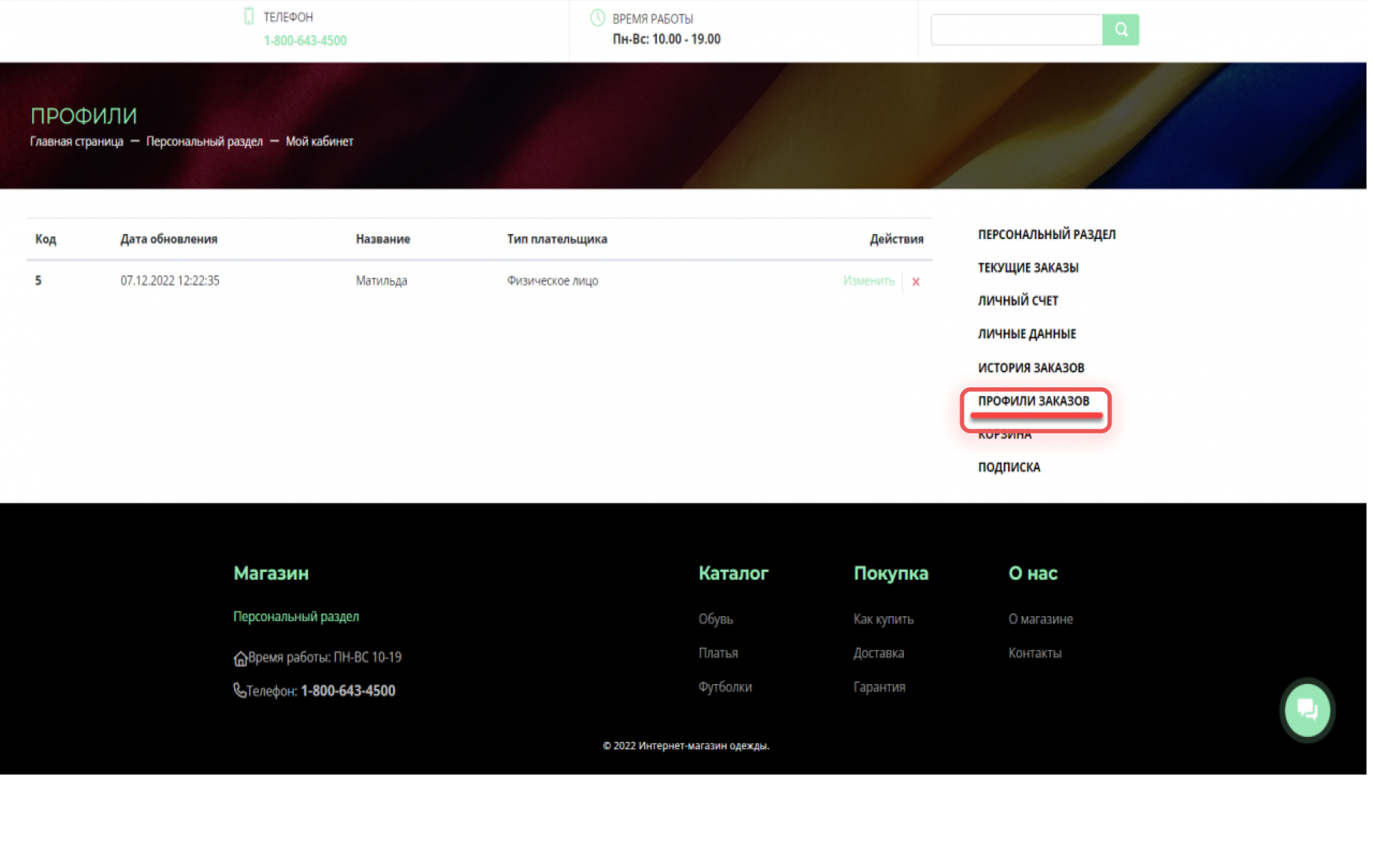Open ПРОФИЛИ ЗАКАЗОВ menu item
This screenshot has height=868, width=1374.
coord(1034,402)
